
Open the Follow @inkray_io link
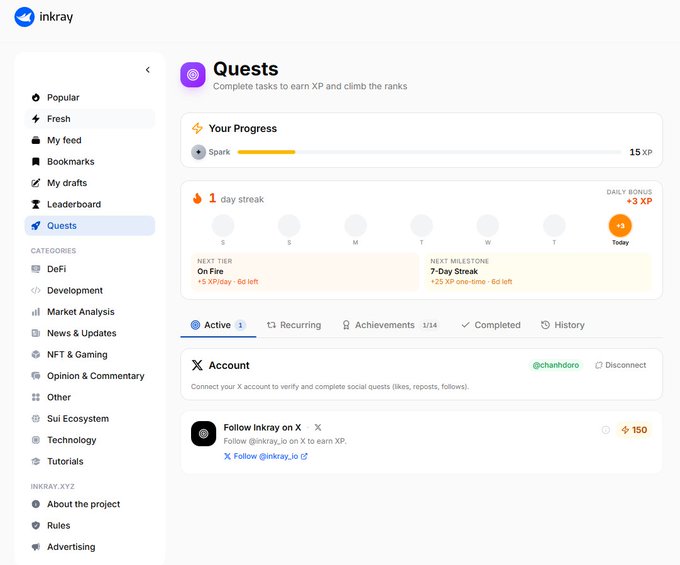tap(266, 456)
